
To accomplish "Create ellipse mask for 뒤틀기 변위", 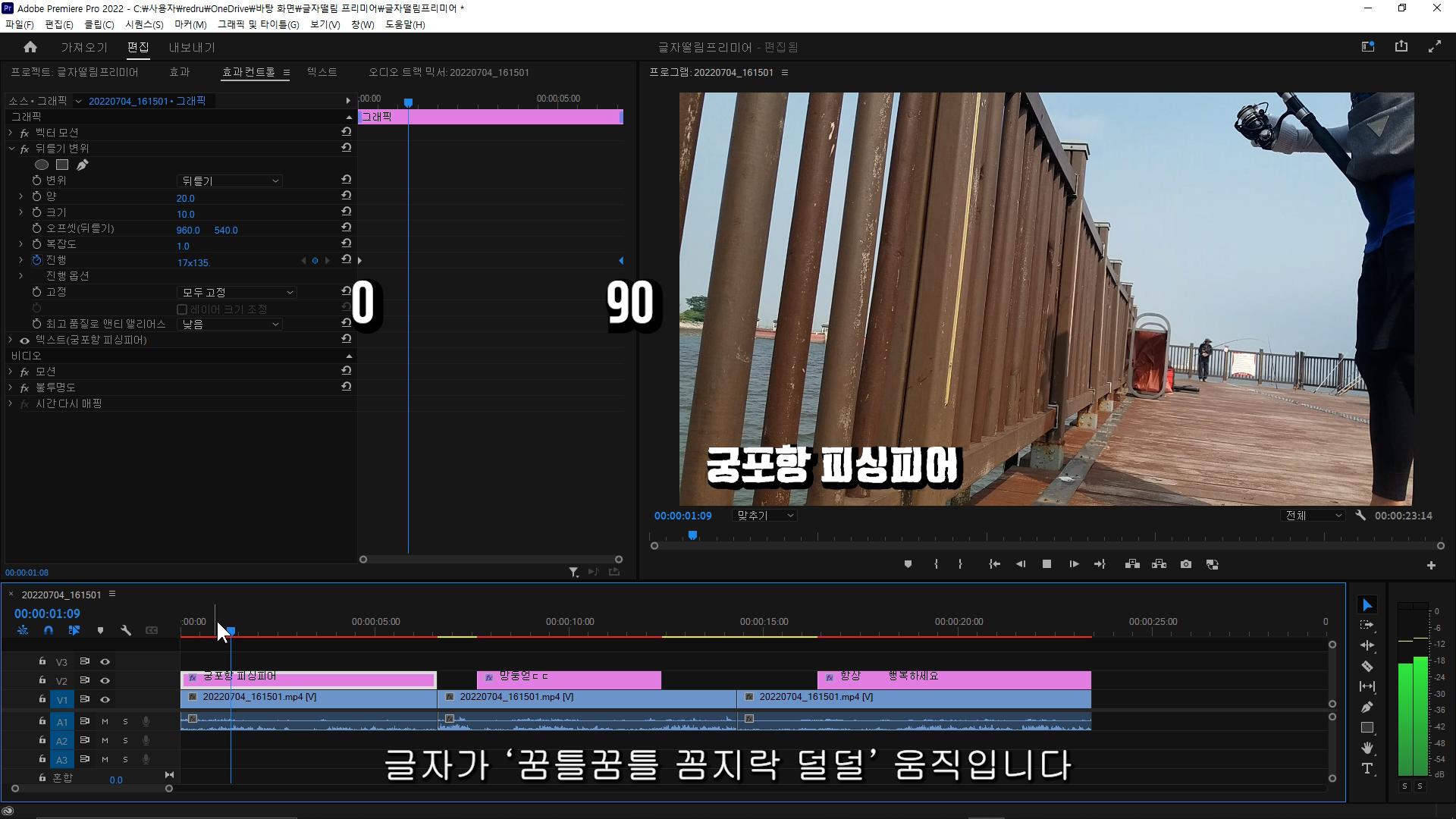I will click(x=42, y=165).
